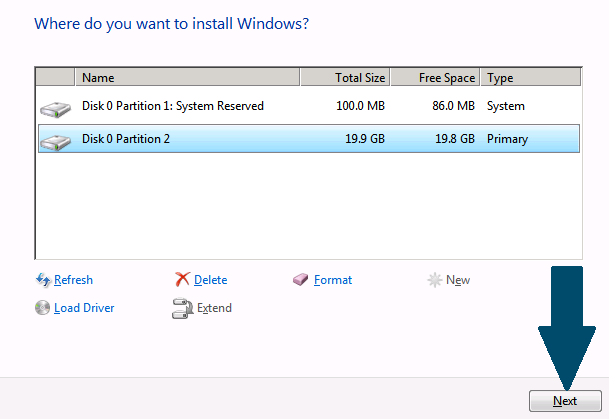
Task: Click the Refresh arrows icon
Action: 43,280
